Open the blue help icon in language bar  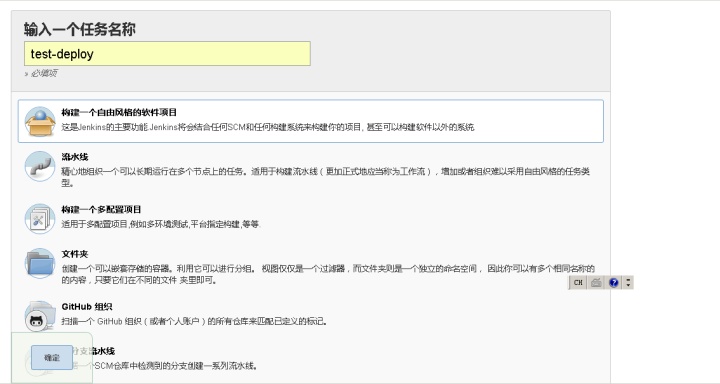(614, 282)
